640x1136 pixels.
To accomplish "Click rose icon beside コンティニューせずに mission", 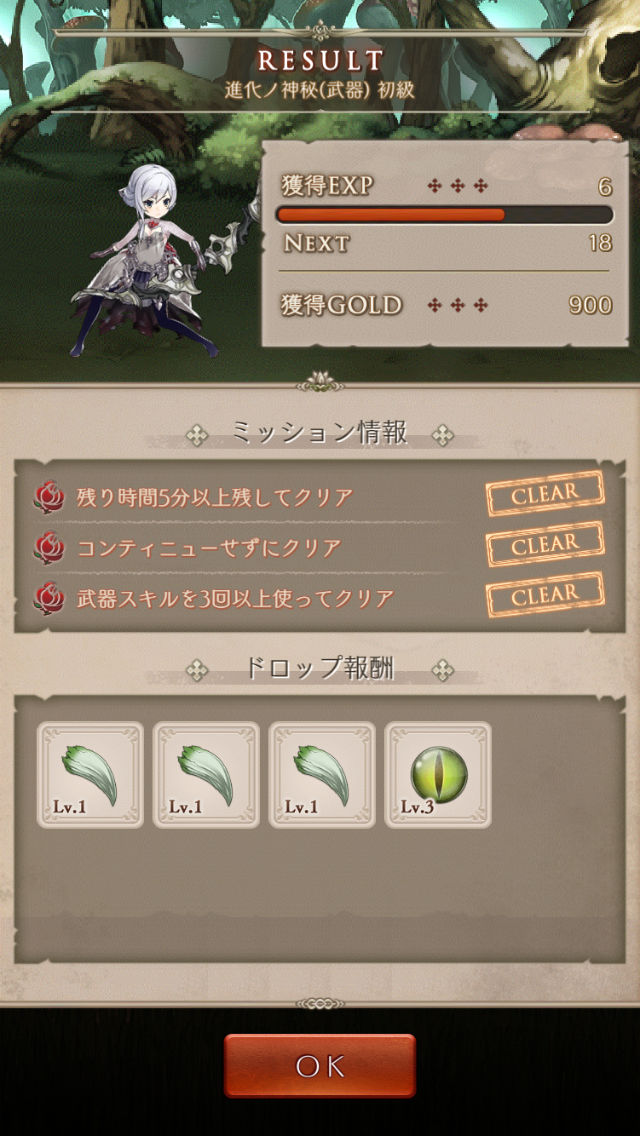I will [x=49, y=548].
